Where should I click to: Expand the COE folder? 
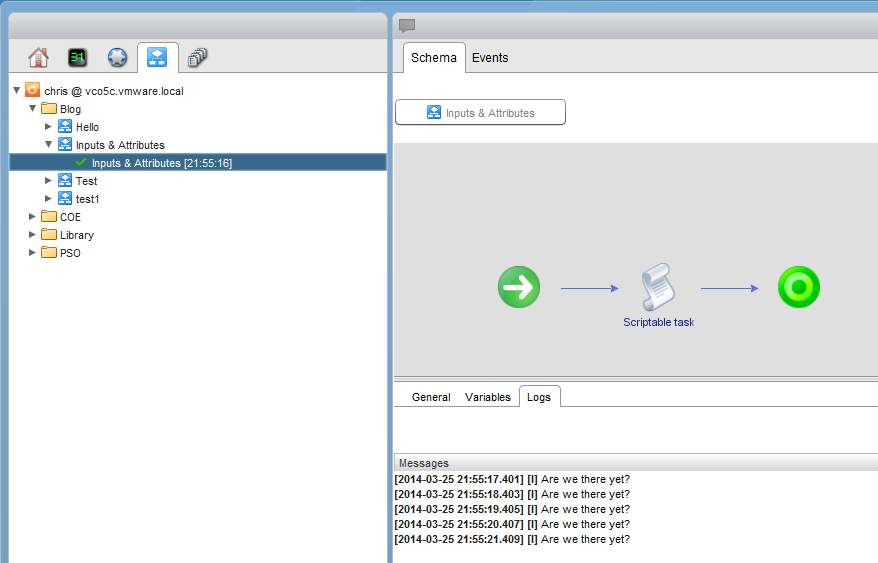point(33,217)
